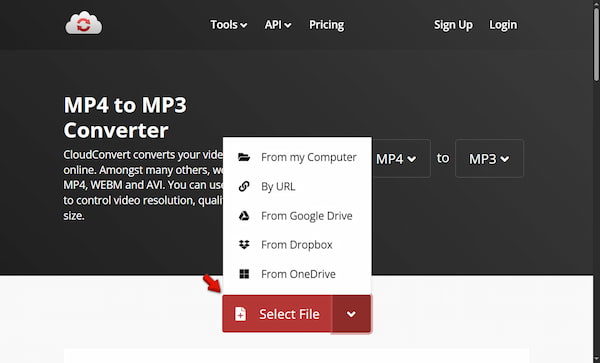Choose By URL option

tap(297, 187)
